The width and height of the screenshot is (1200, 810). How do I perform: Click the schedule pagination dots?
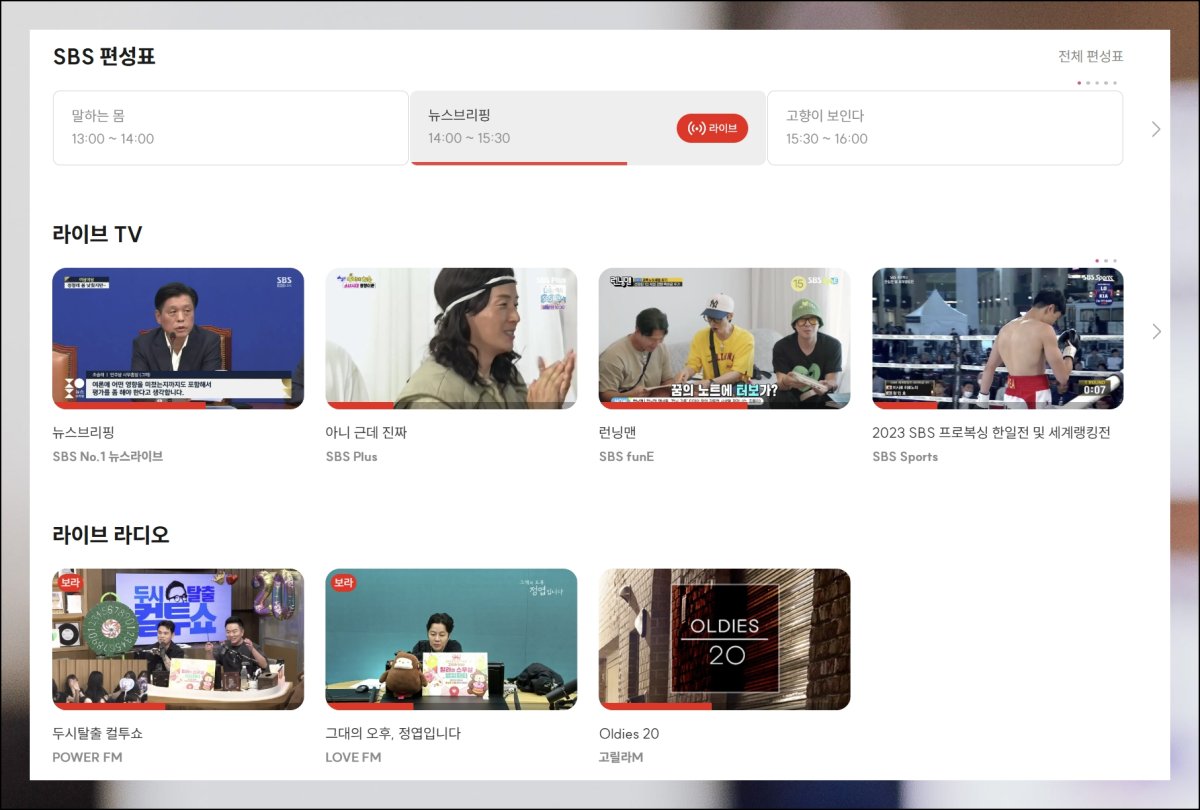click(x=1097, y=83)
